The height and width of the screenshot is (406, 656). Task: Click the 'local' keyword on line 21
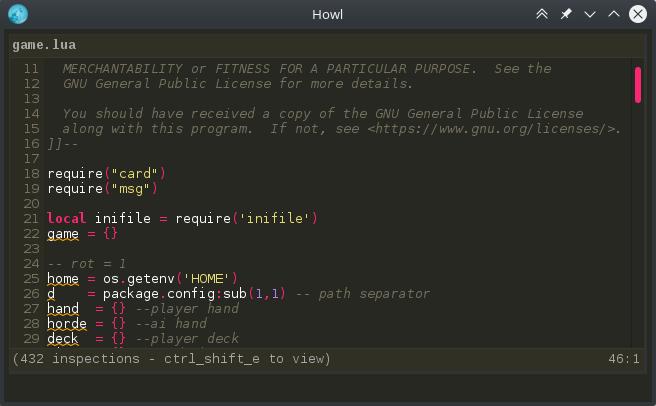pyautogui.click(x=67, y=218)
